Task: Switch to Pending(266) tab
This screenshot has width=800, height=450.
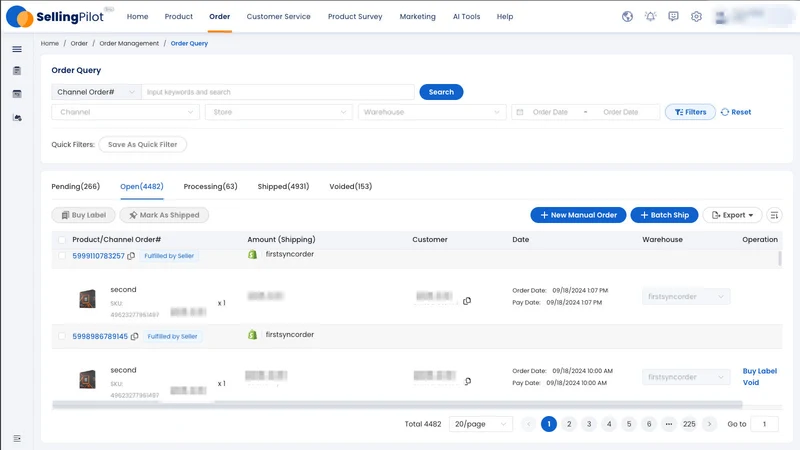Action: 76,186
